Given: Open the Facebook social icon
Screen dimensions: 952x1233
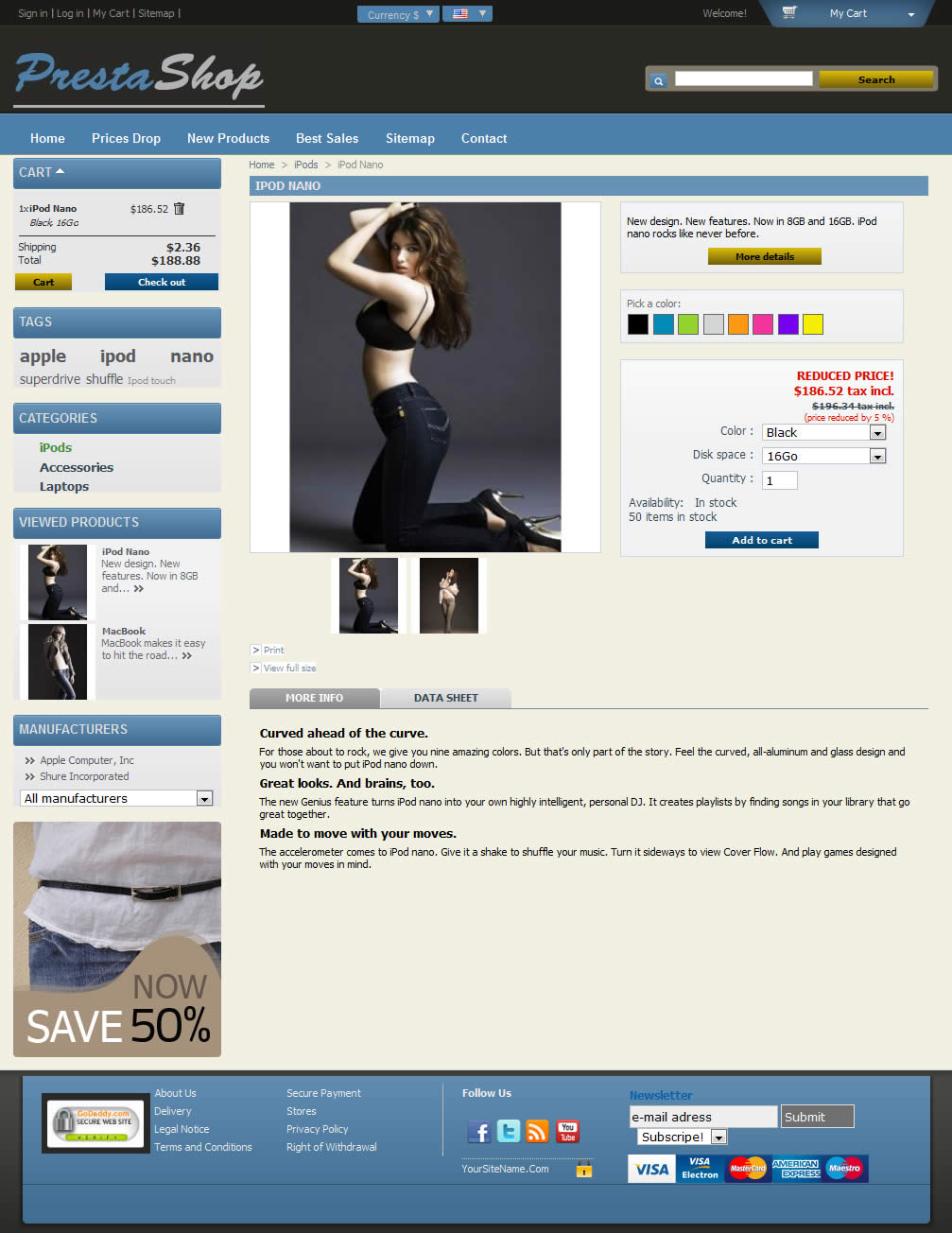Looking at the screenshot, I should (x=479, y=1132).
